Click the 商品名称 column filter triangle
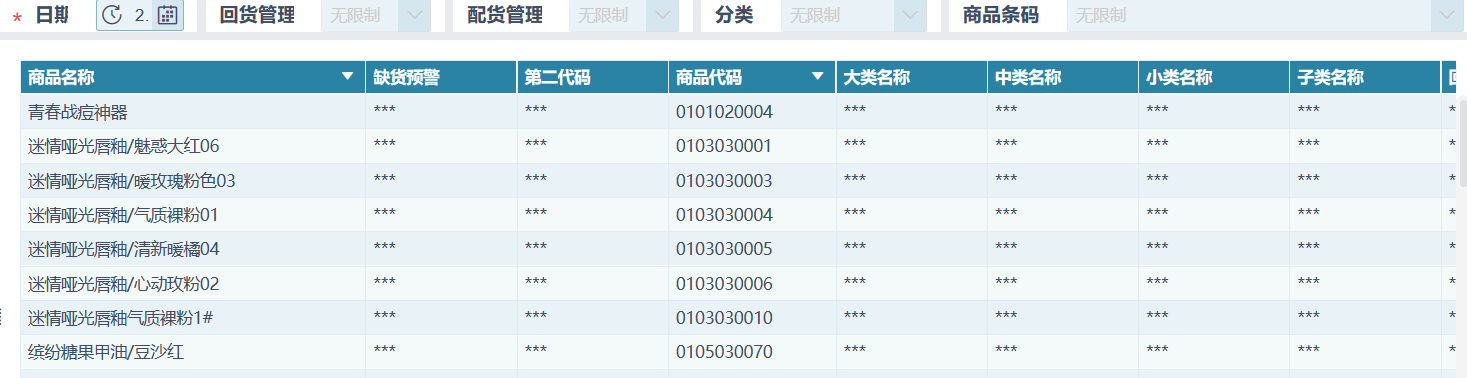 [x=348, y=77]
